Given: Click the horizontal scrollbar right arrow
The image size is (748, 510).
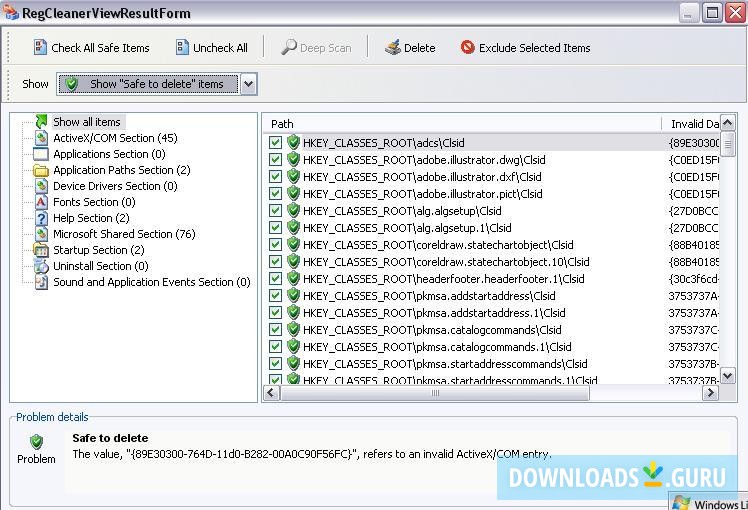Looking at the screenshot, I should click(x=710, y=393).
